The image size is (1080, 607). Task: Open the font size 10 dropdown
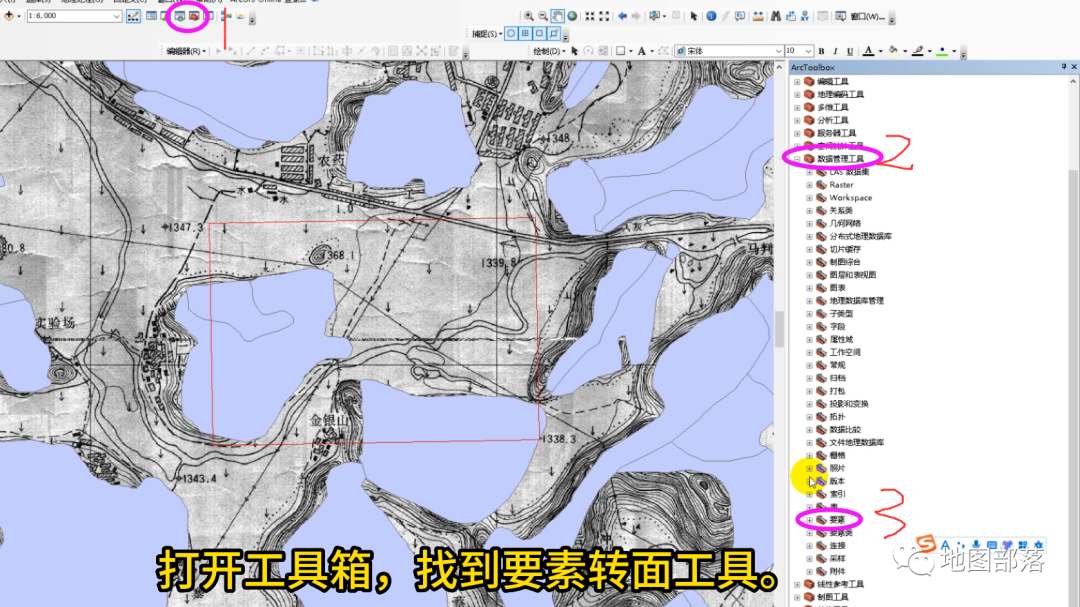coord(808,51)
